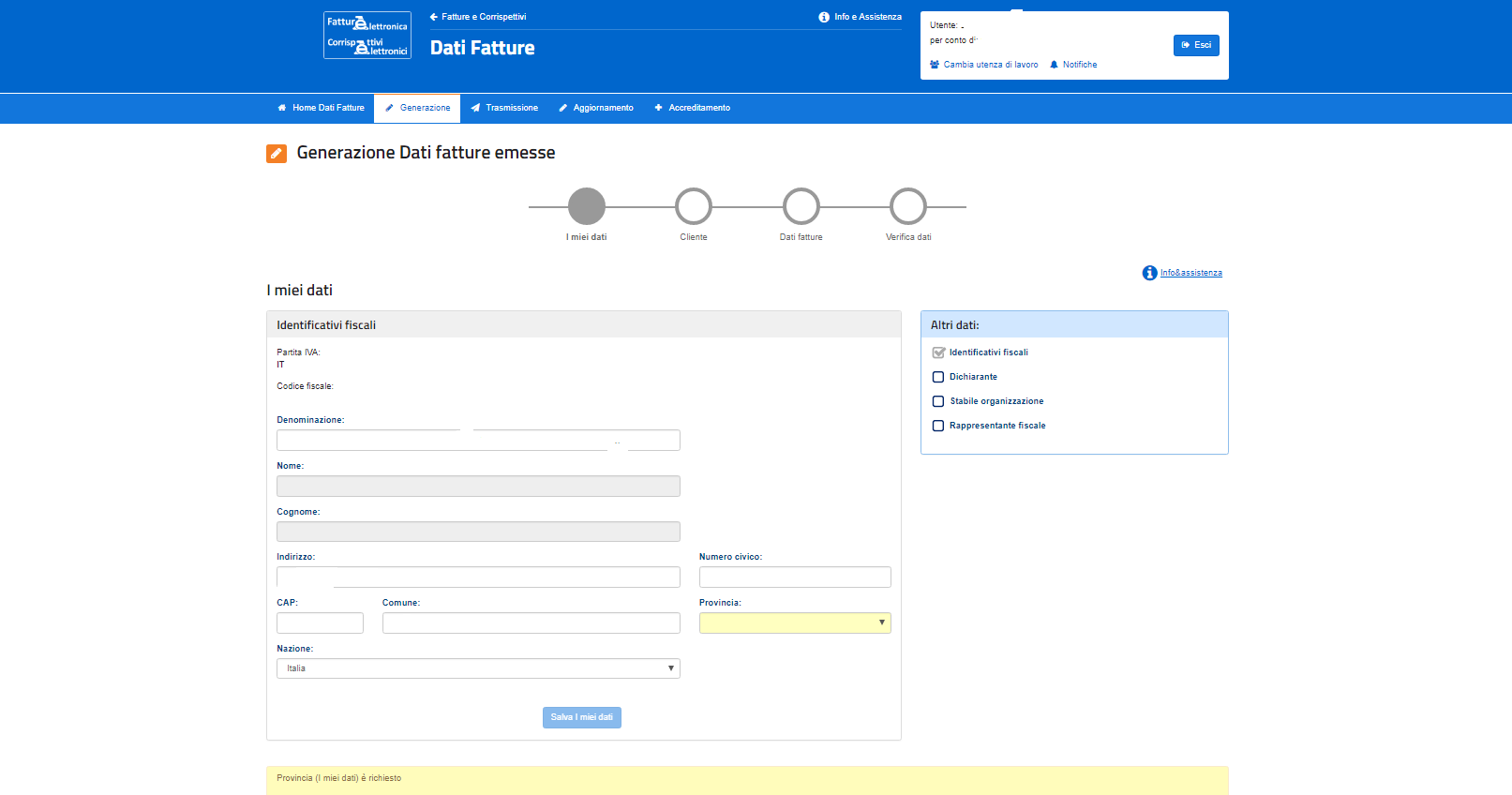Expand the Nazione dropdown showing Italia

pyautogui.click(x=478, y=668)
